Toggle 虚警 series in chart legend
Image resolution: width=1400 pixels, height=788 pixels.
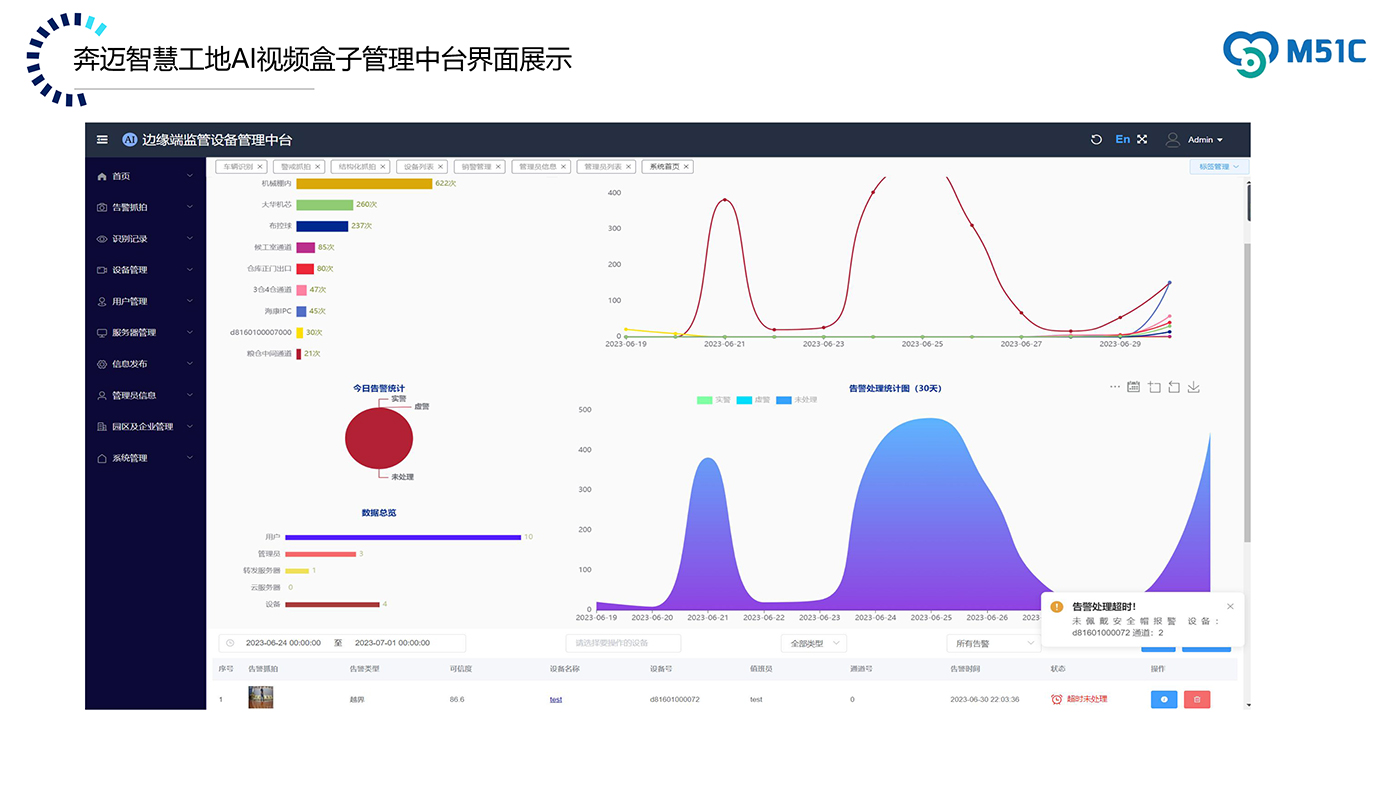pos(752,400)
